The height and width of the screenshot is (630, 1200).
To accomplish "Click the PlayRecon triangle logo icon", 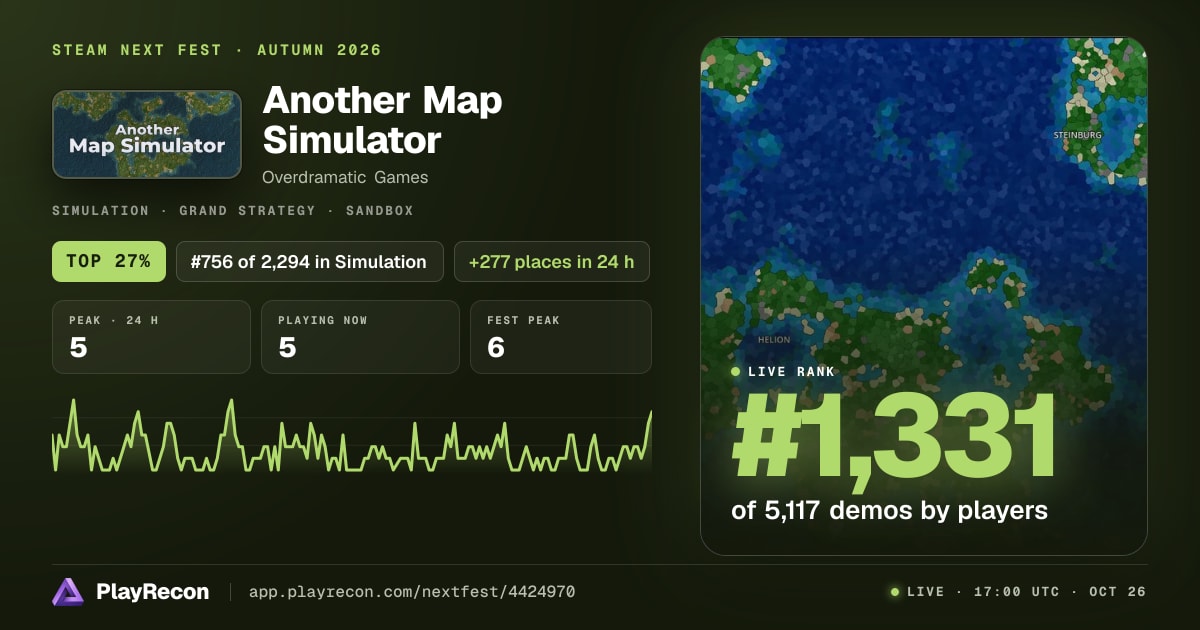I will [68, 592].
